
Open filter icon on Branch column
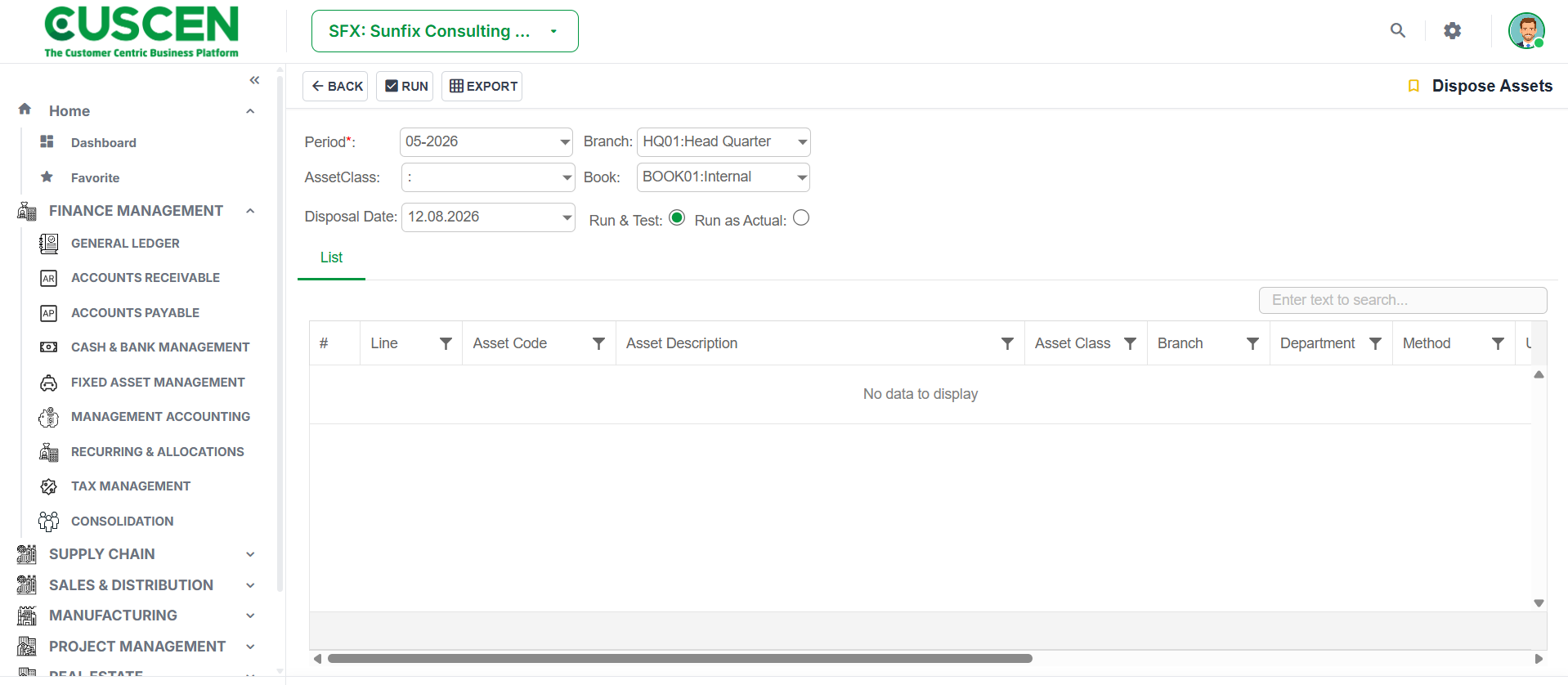pyautogui.click(x=1252, y=343)
